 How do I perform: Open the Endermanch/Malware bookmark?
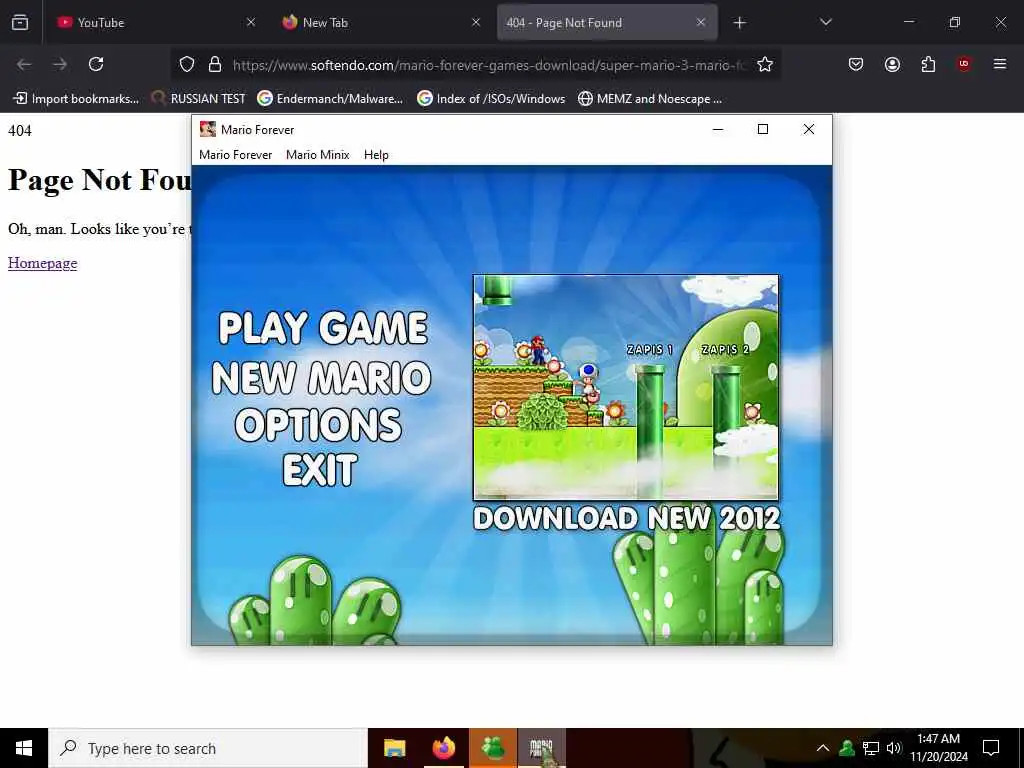(x=330, y=99)
